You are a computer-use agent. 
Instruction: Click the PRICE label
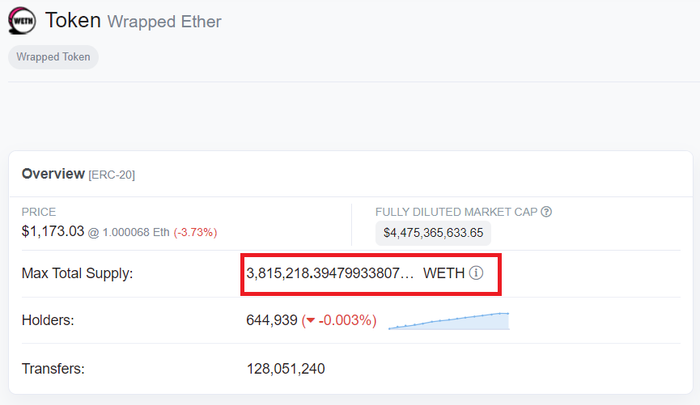39,212
